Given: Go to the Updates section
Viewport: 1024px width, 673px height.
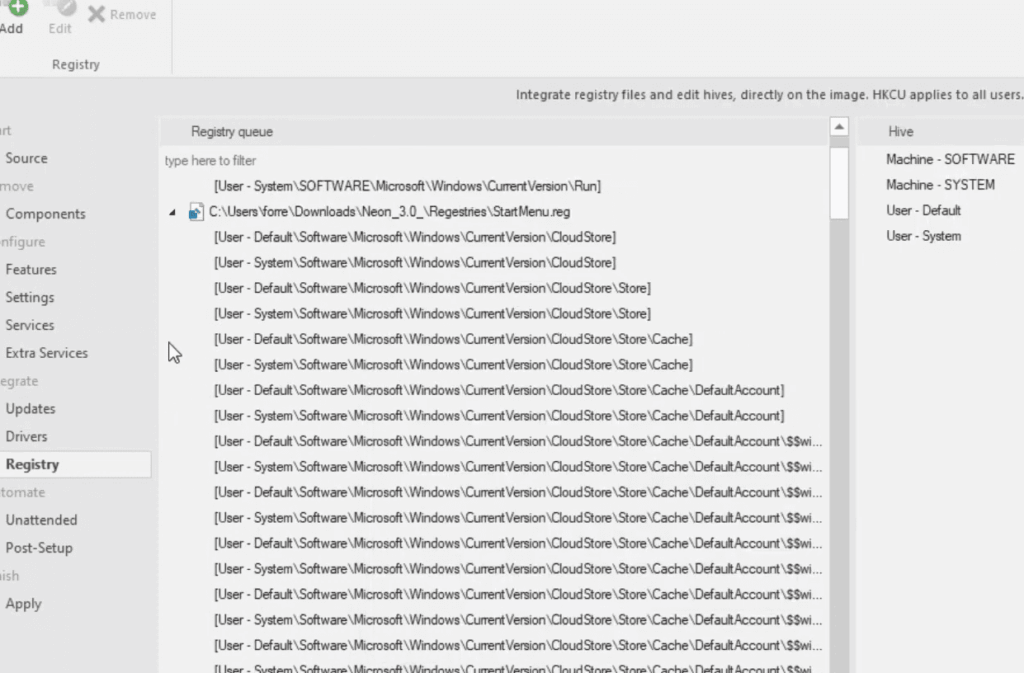Looking at the screenshot, I should pyautogui.click(x=30, y=408).
